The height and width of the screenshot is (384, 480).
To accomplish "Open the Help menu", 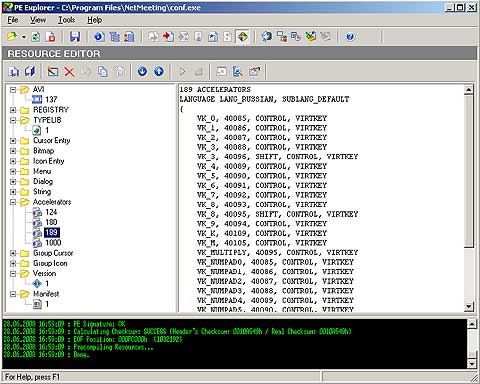I will pos(95,20).
